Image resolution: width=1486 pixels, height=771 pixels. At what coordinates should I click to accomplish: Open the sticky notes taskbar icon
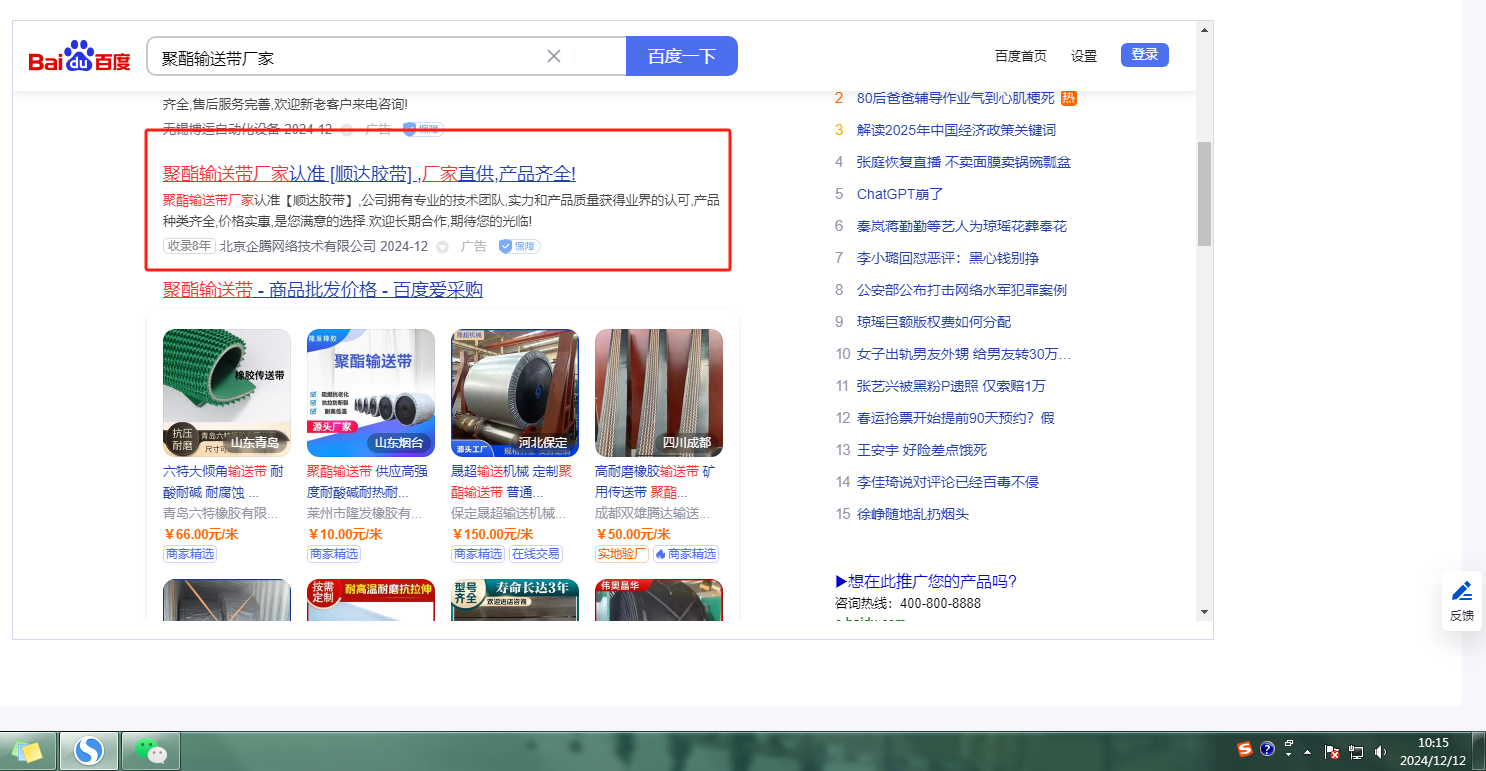(28, 750)
